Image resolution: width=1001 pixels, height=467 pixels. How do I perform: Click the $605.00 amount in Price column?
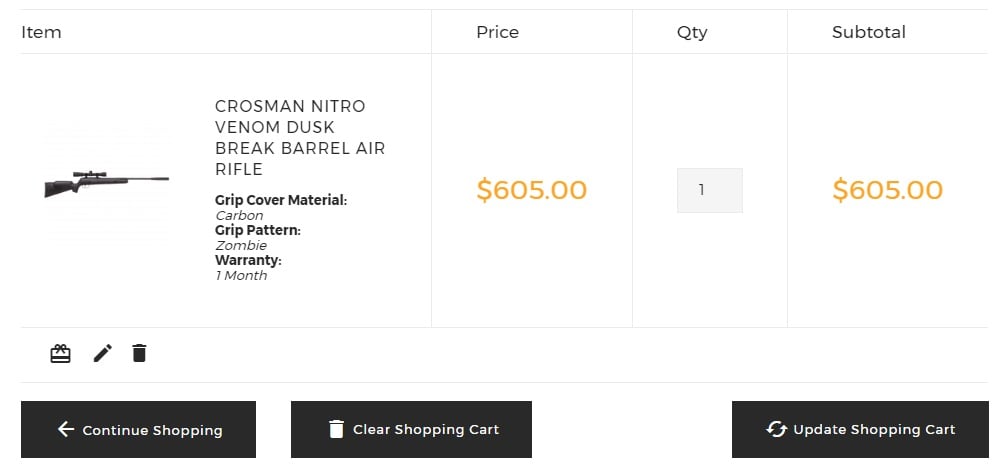click(x=532, y=190)
